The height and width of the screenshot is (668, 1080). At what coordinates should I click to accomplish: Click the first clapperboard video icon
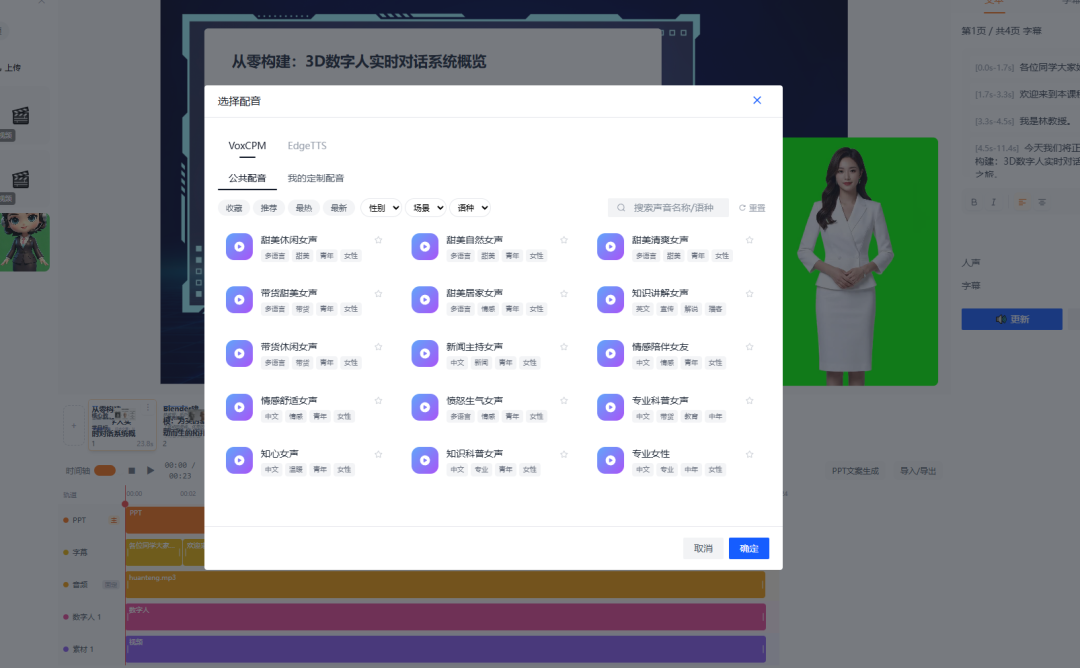pos(21,115)
